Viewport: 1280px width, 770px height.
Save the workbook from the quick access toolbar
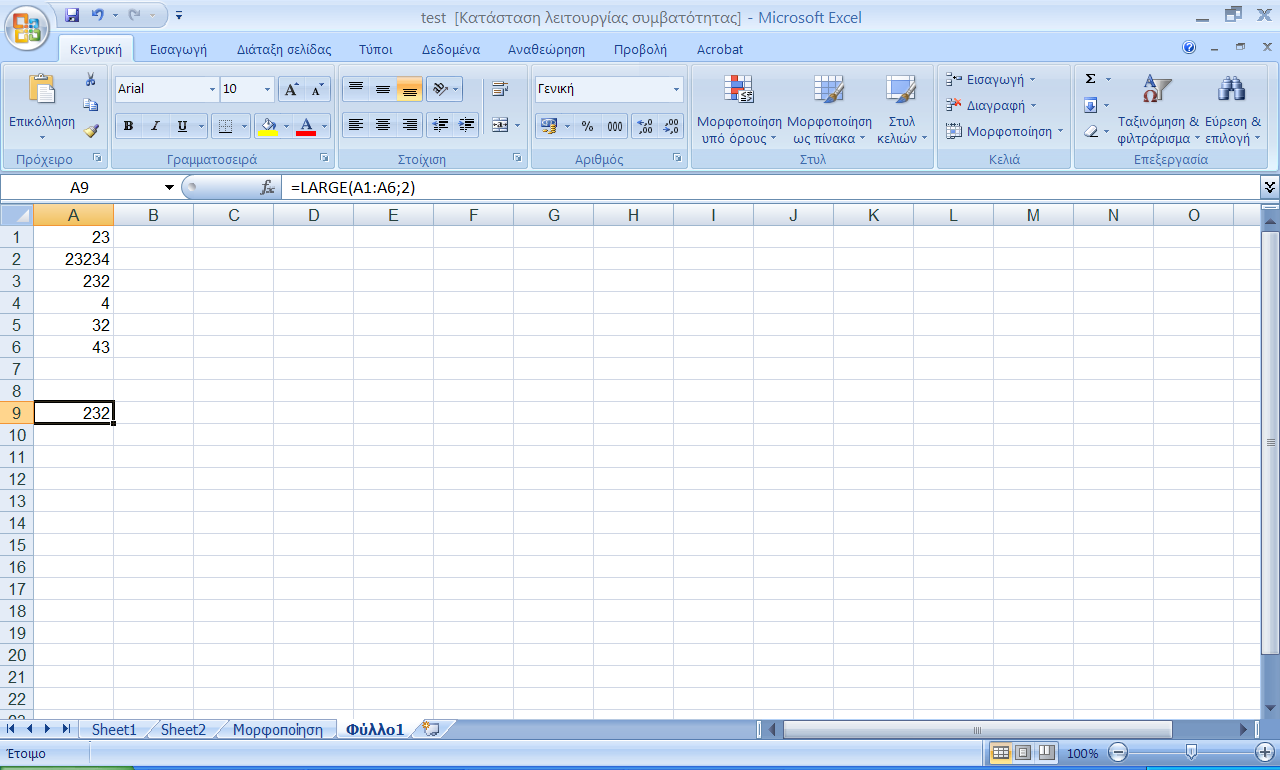pyautogui.click(x=72, y=16)
